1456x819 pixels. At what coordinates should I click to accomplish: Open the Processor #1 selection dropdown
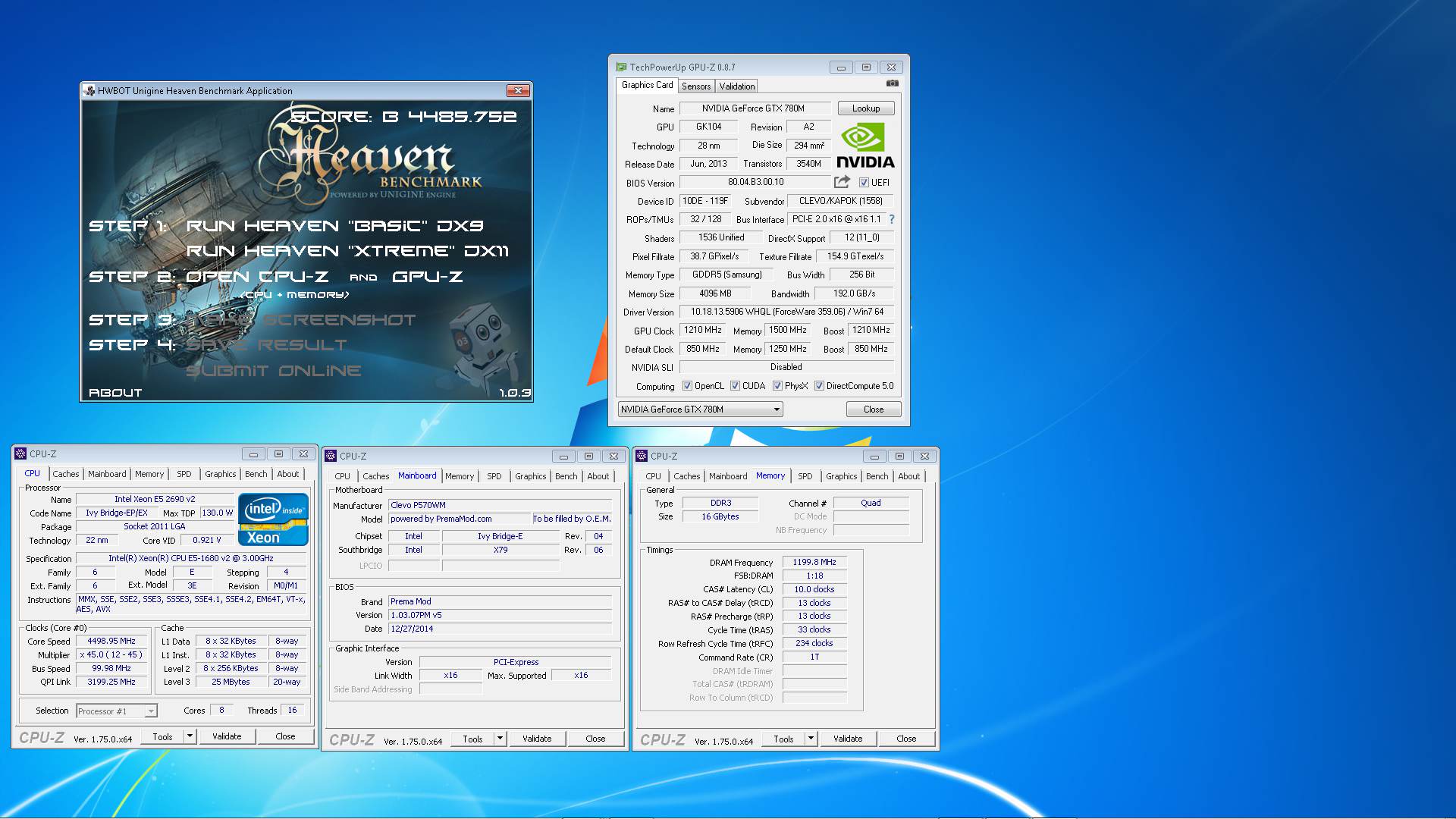point(117,711)
